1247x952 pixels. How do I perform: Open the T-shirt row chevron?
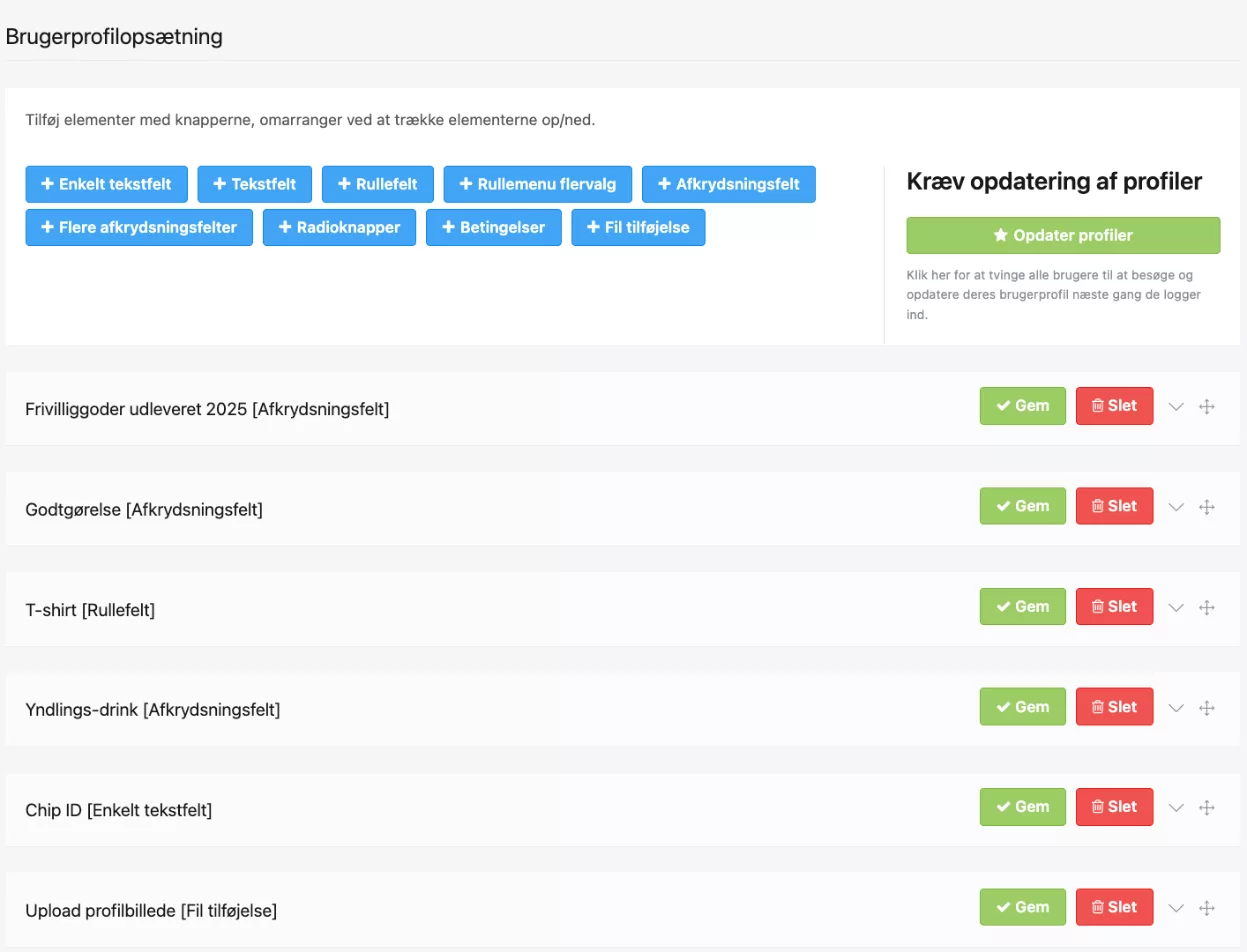1176,607
